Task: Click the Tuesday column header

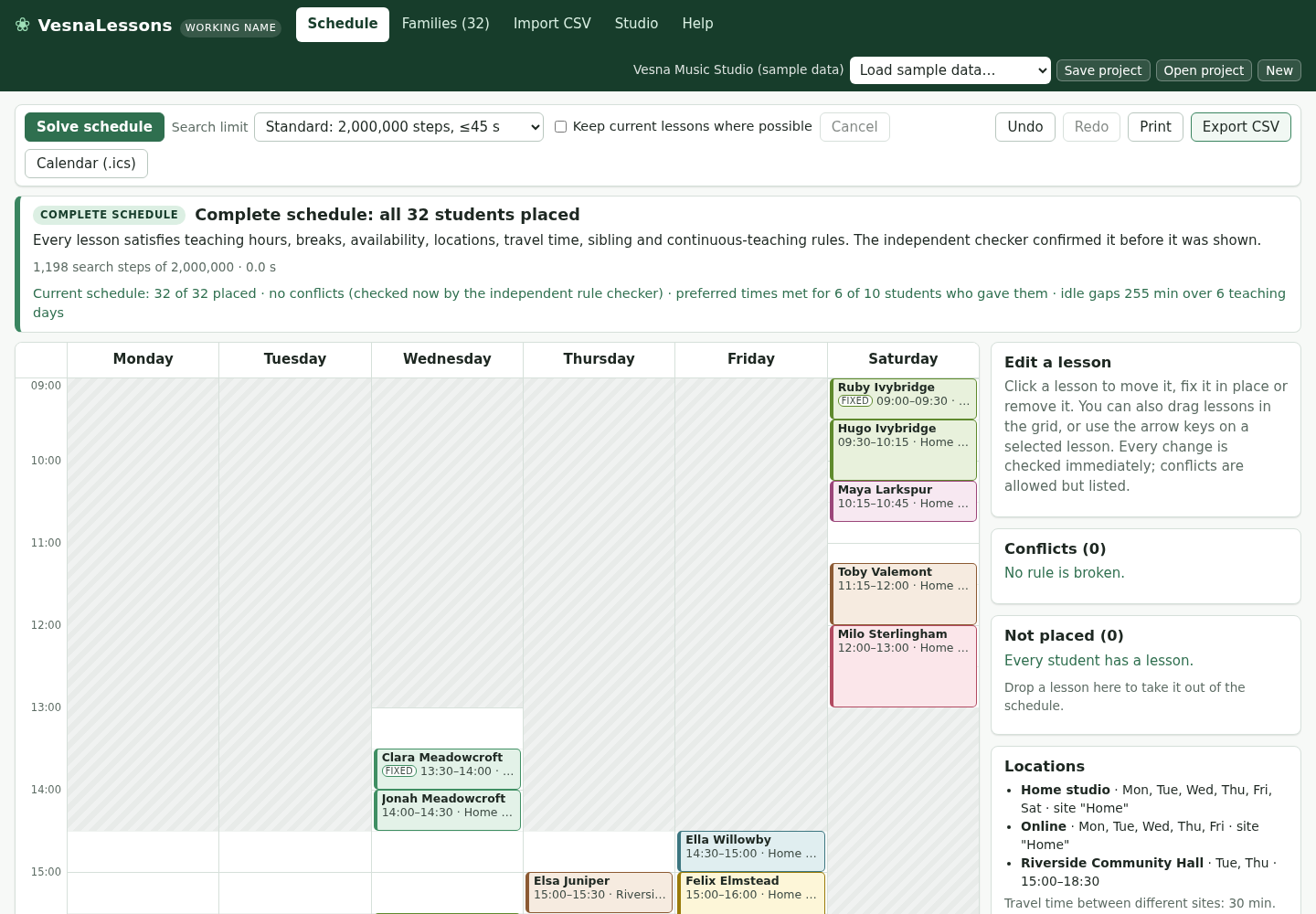Action: [x=295, y=359]
